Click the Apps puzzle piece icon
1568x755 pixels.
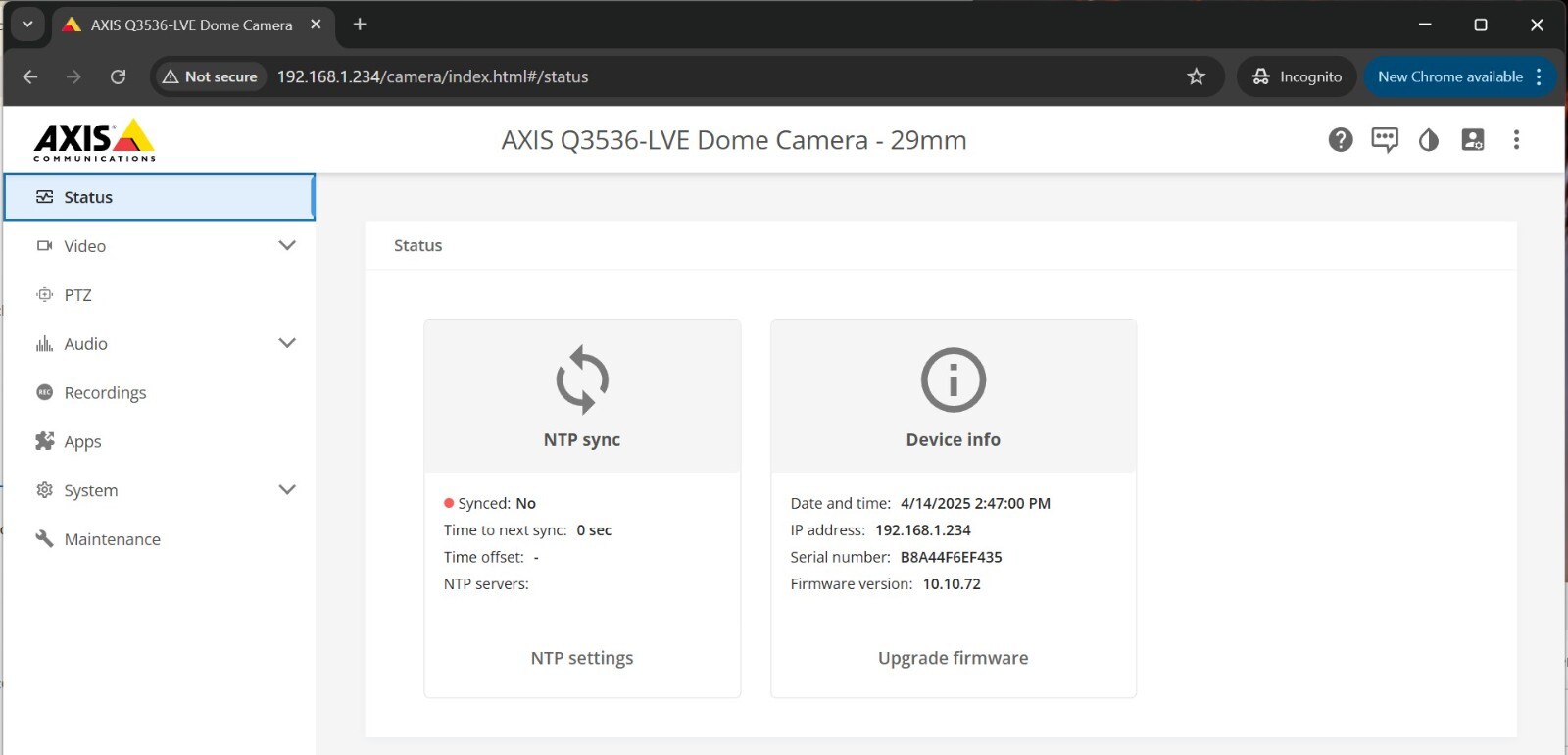pos(44,441)
